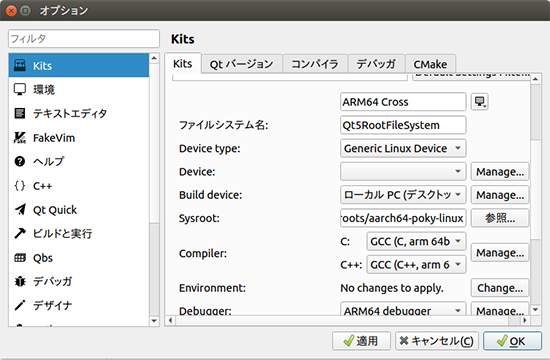Click the horizontal scroll left arrow

(x=170, y=320)
